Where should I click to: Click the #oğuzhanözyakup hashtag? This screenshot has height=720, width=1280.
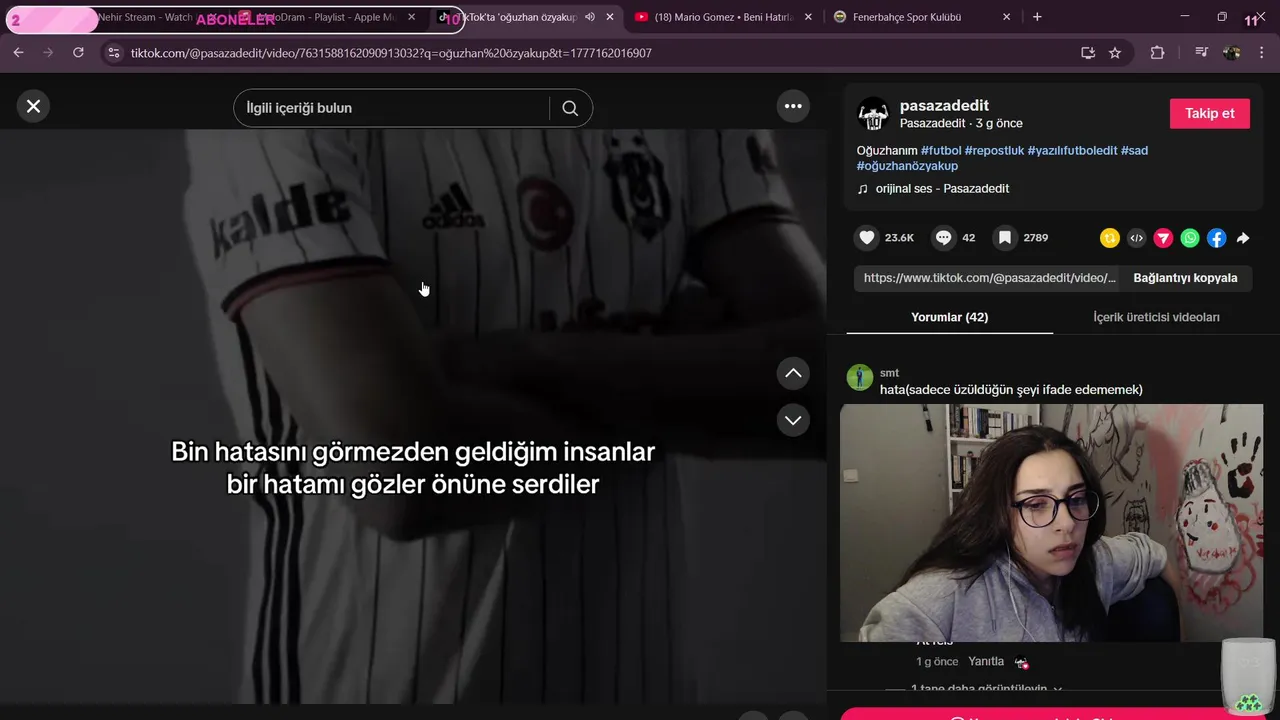(907, 166)
